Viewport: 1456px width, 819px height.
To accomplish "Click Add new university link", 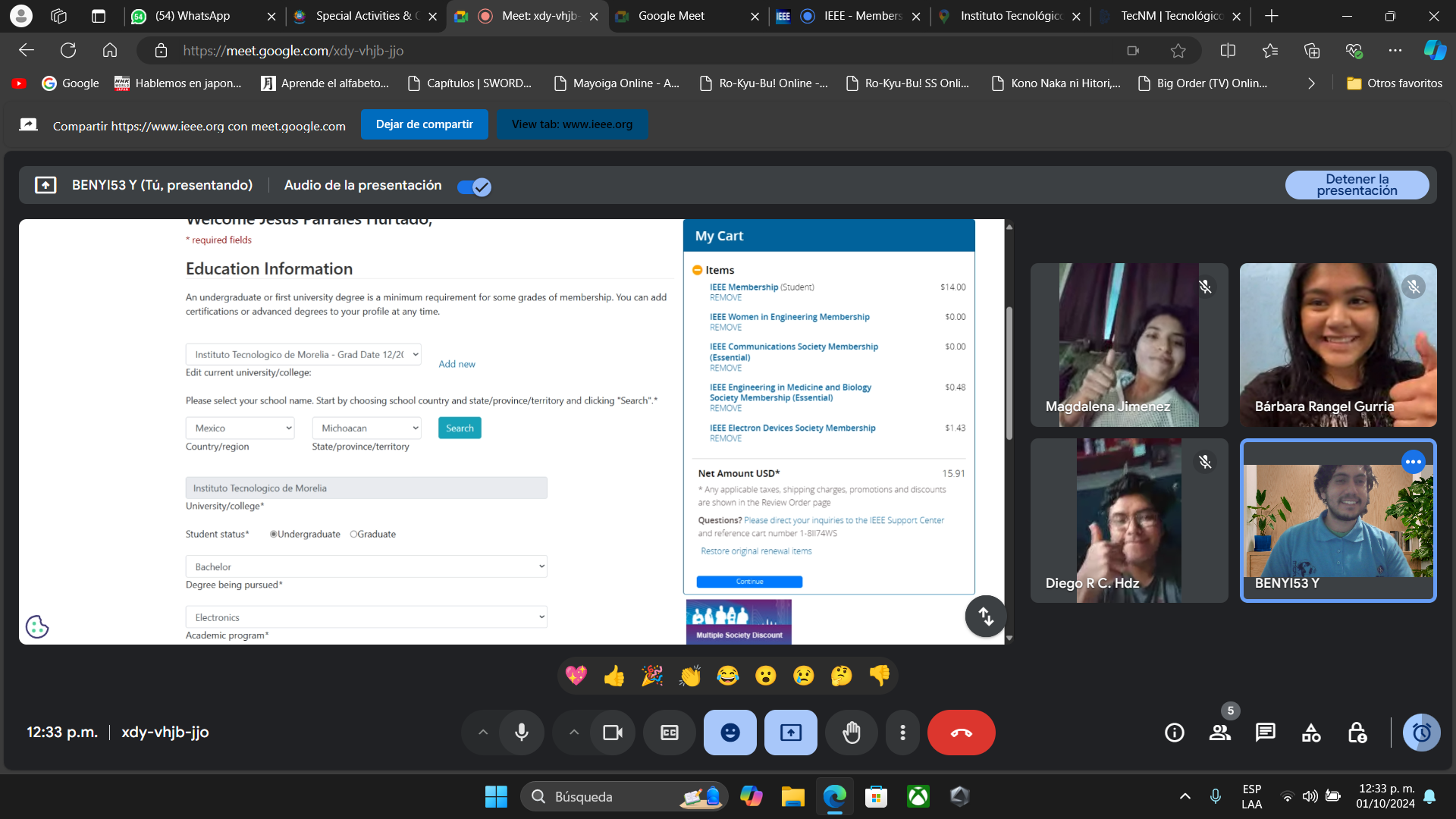I will click(457, 364).
